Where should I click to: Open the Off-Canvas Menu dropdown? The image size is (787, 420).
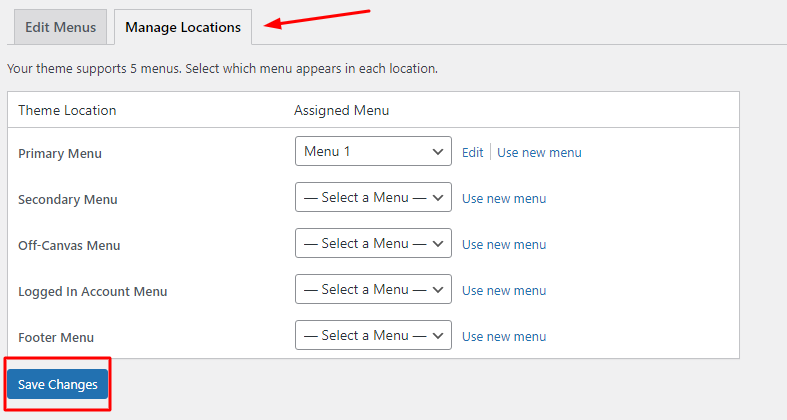[373, 244]
